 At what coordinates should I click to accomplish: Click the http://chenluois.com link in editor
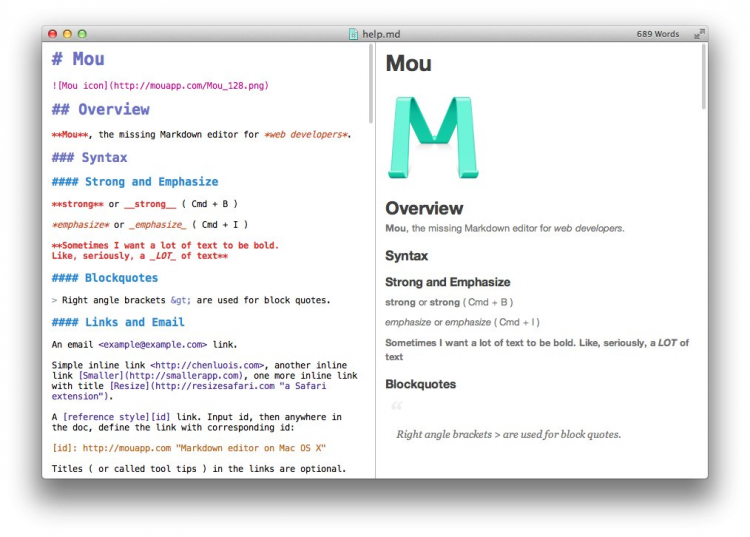(x=207, y=365)
